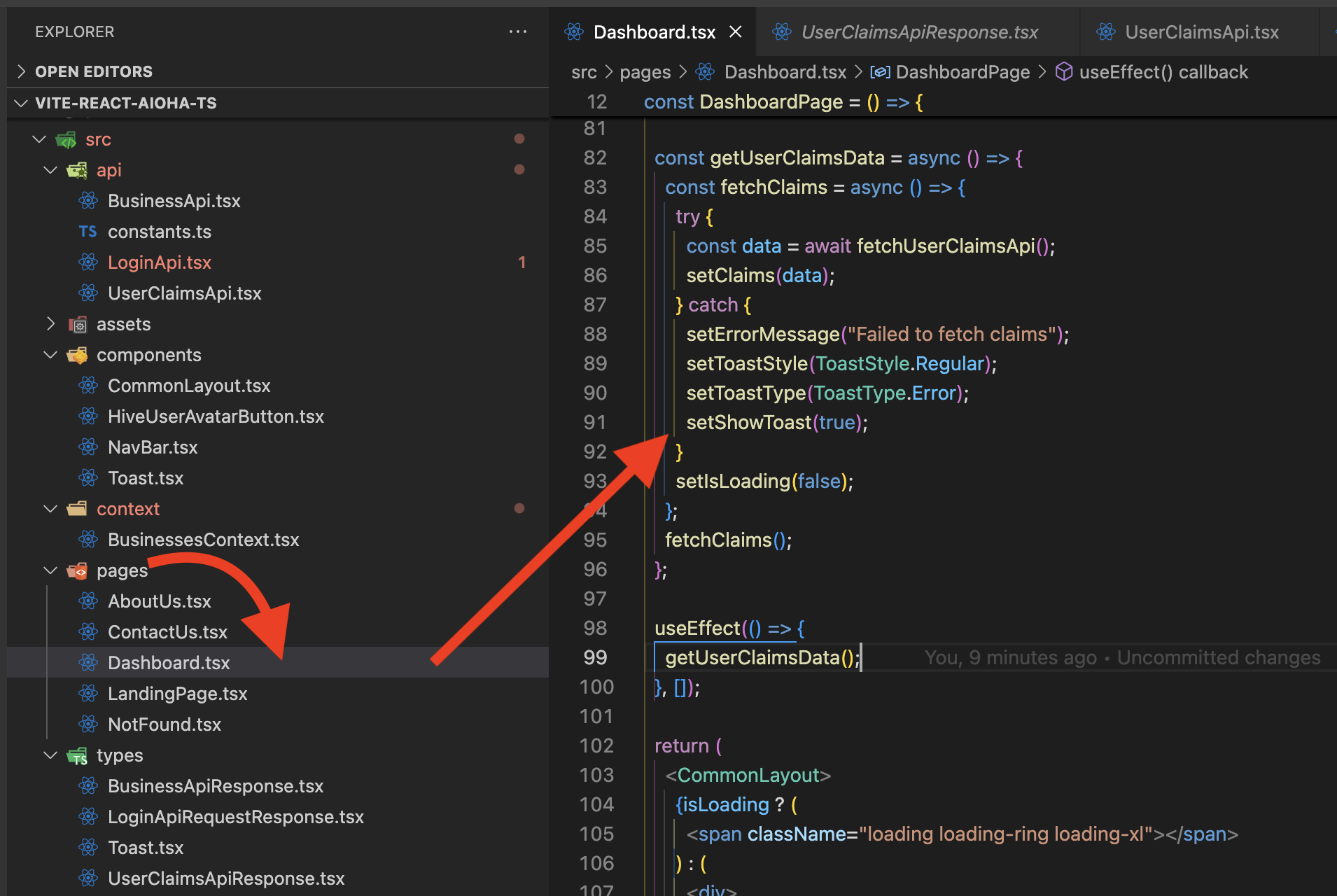Viewport: 1337px width, 896px height.
Task: Click the React icon beside Dashboard.tsx breadcrumb
Action: (x=706, y=71)
